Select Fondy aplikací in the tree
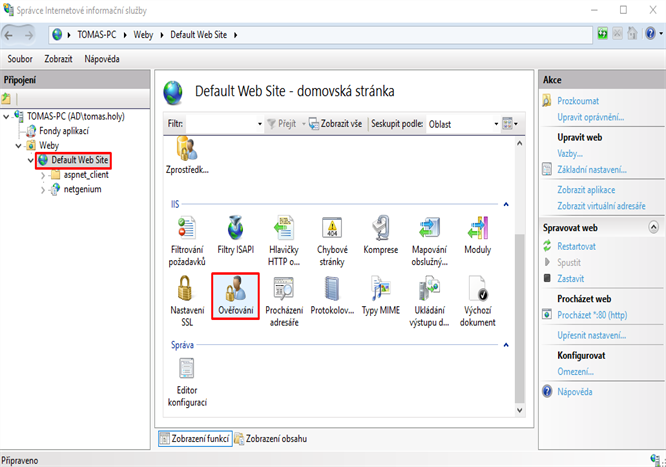 [64, 131]
